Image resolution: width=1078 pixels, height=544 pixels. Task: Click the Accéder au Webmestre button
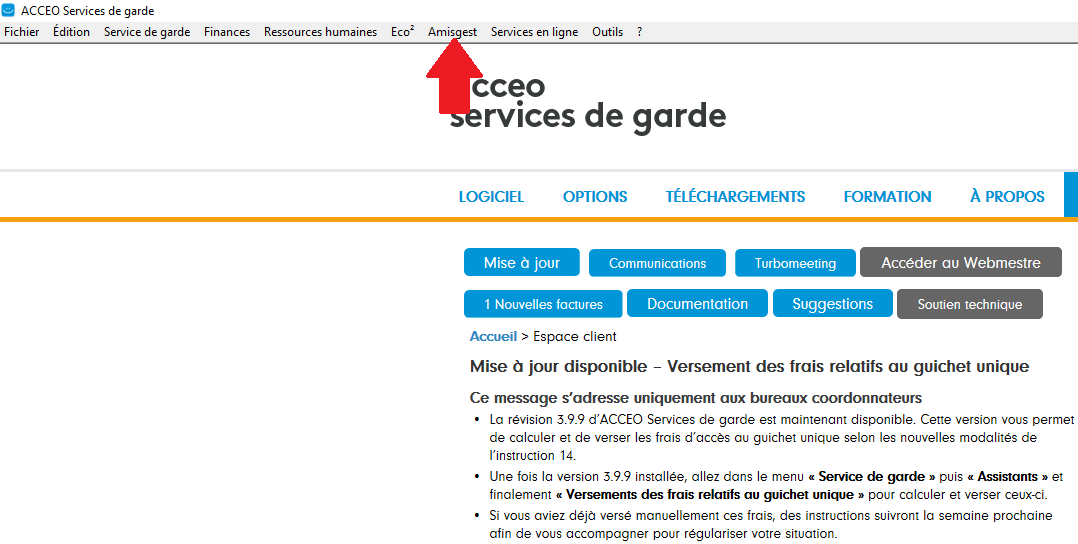960,263
